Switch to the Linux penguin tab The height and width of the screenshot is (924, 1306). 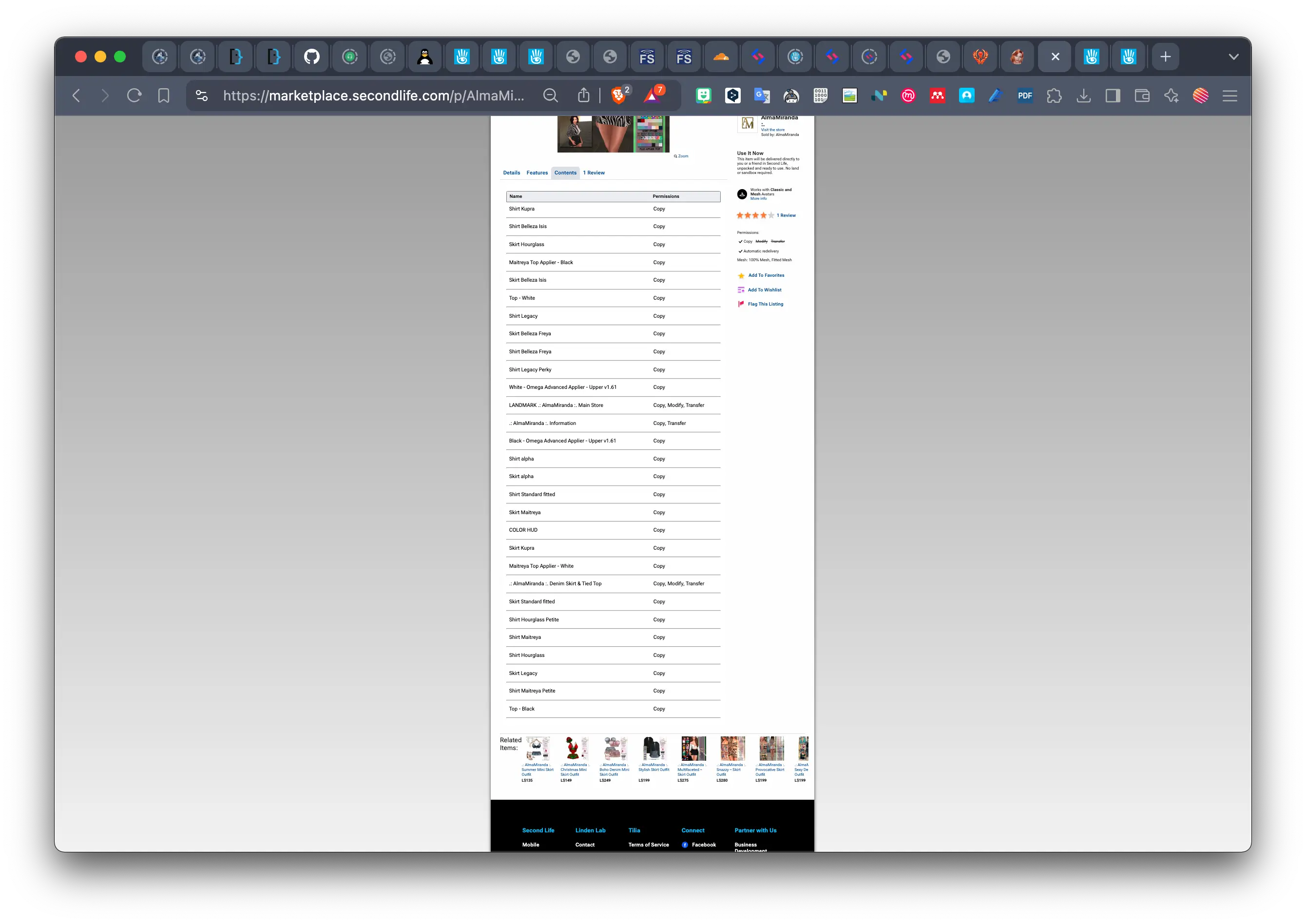click(x=425, y=57)
